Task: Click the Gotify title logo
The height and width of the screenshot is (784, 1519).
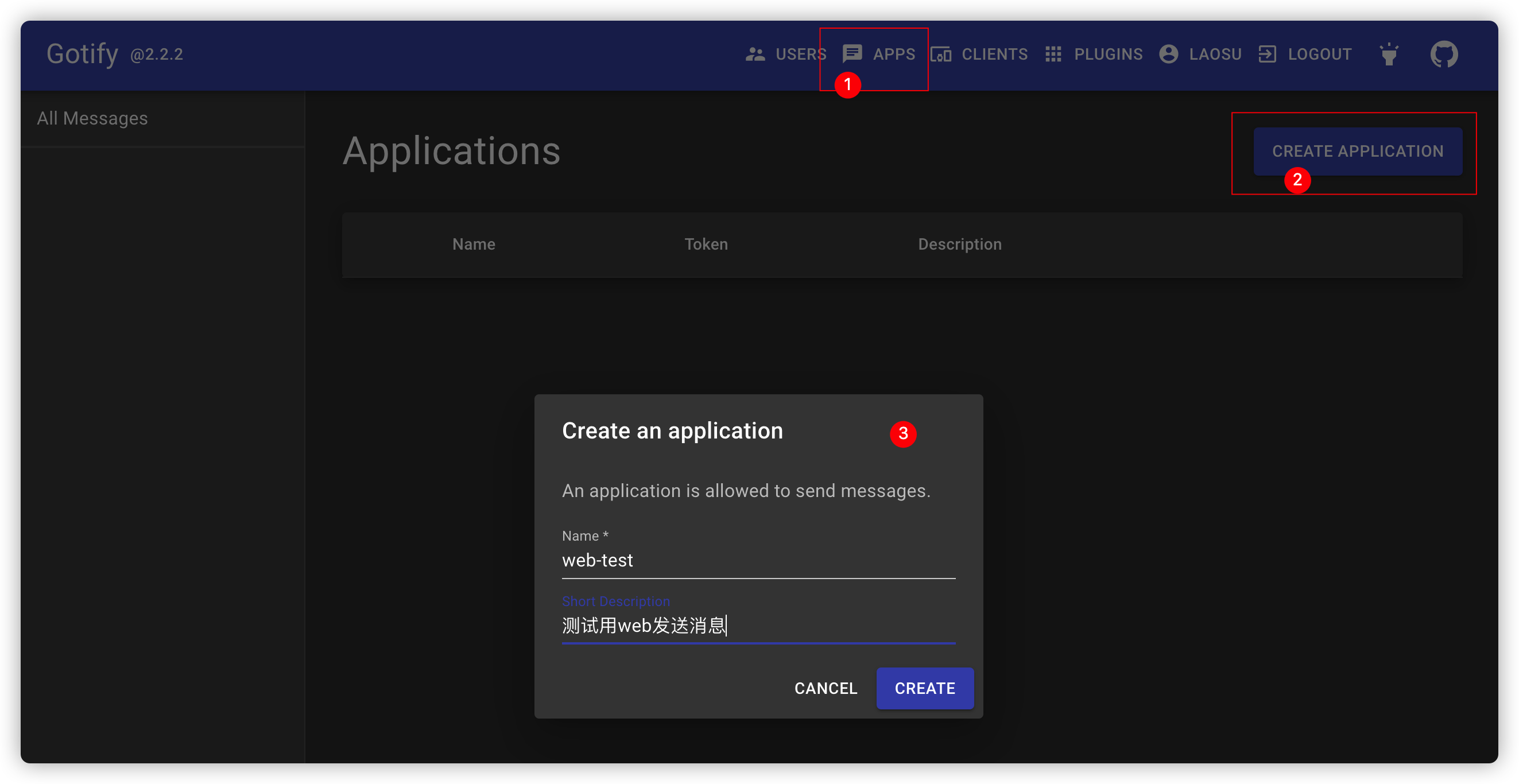Action: tap(83, 53)
